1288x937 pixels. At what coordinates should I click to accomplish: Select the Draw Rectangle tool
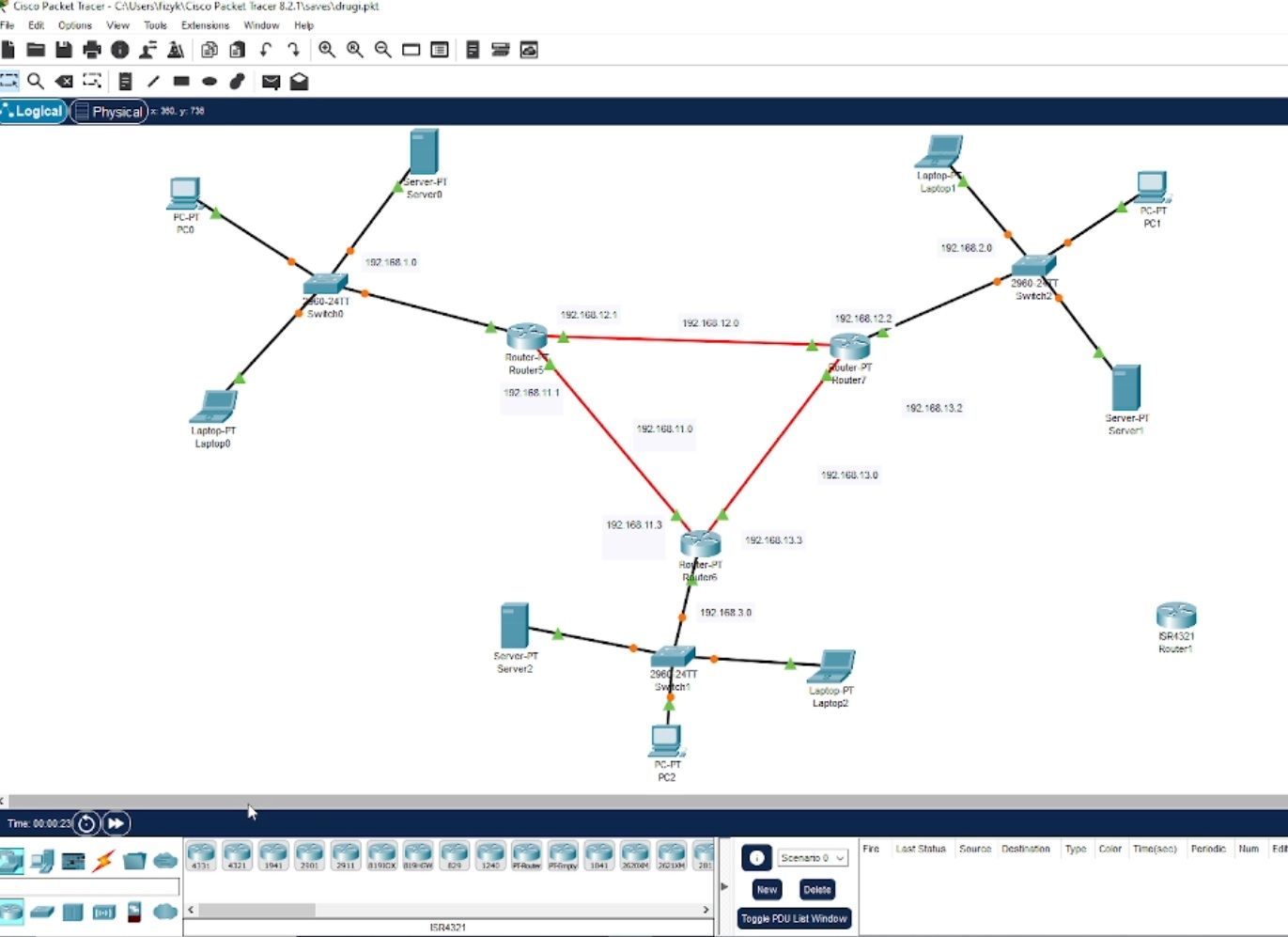click(181, 82)
